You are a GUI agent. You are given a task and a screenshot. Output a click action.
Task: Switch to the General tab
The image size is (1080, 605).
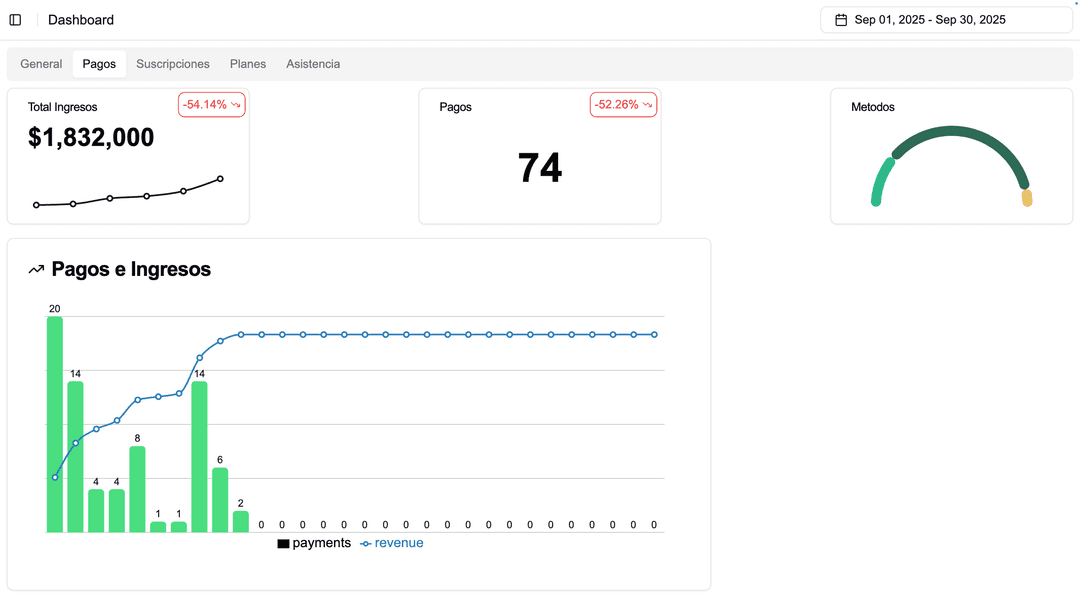(41, 63)
